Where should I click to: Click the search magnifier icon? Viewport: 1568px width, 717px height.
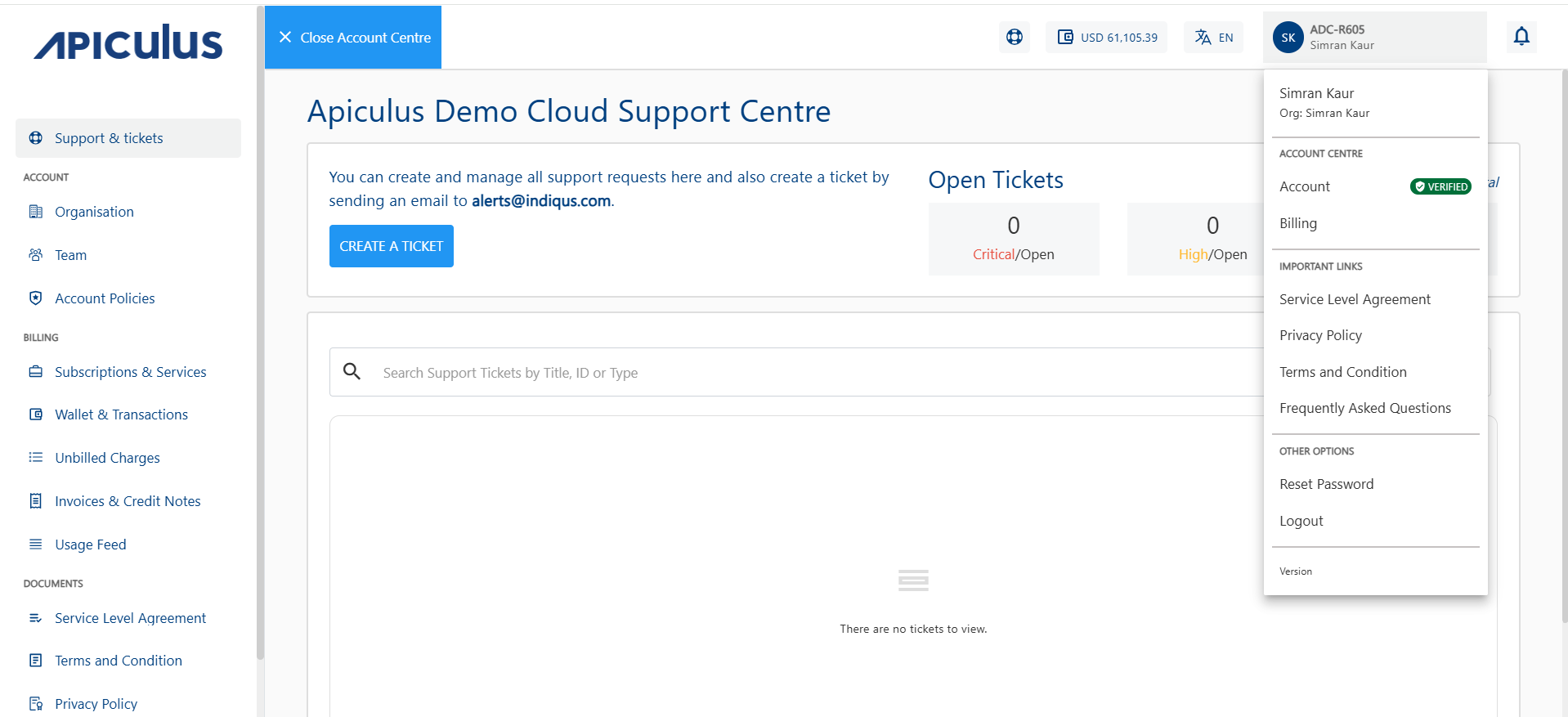click(352, 372)
